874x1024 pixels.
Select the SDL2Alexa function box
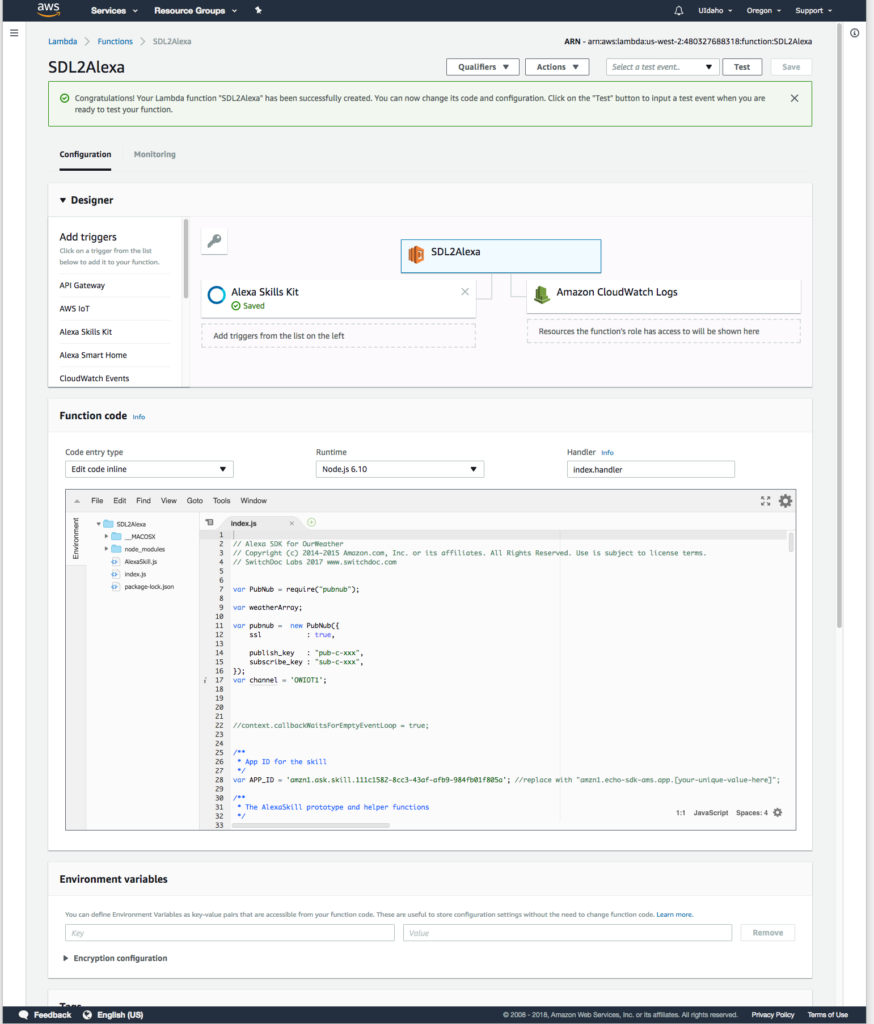501,256
